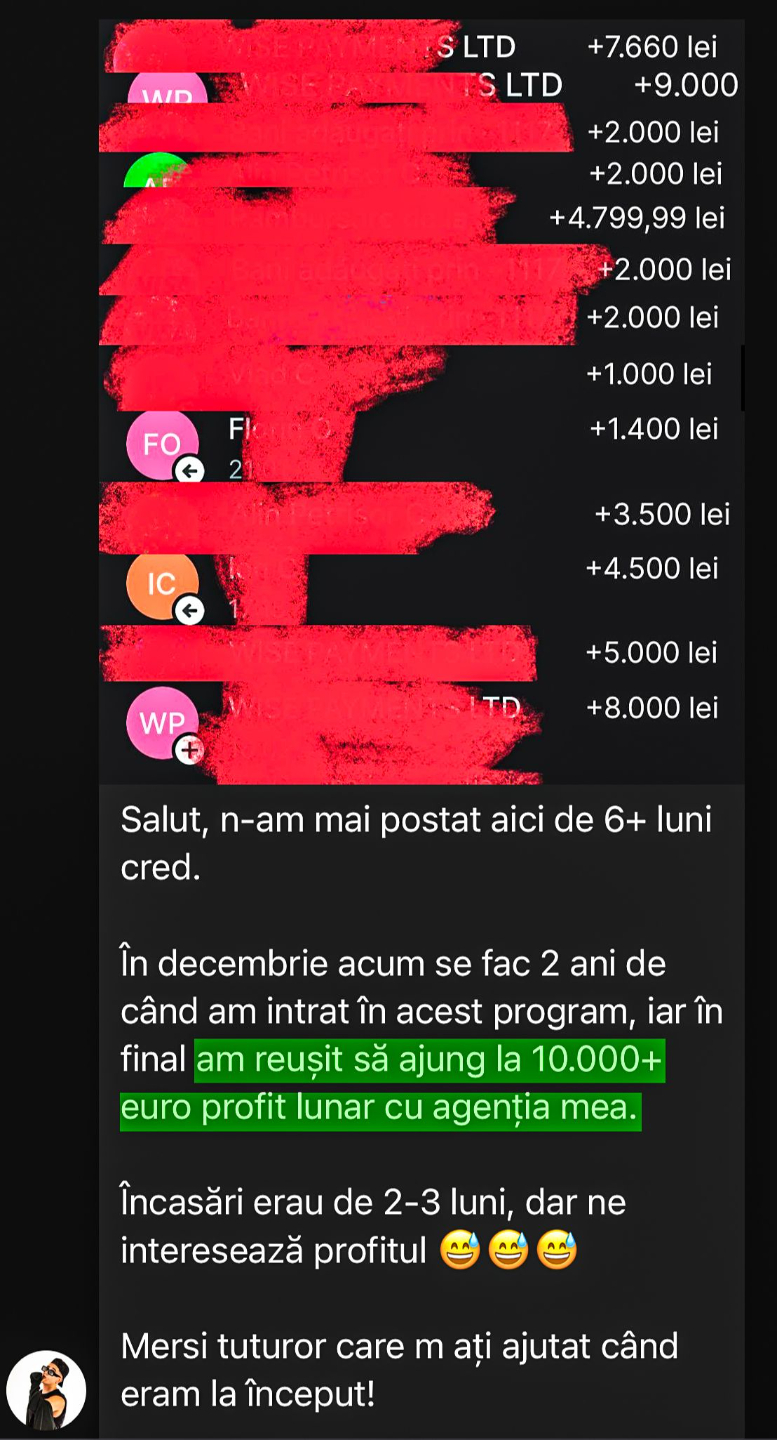Screen dimensions: 777x1440
Task: Click the green avatar circle near top
Action: (157, 170)
